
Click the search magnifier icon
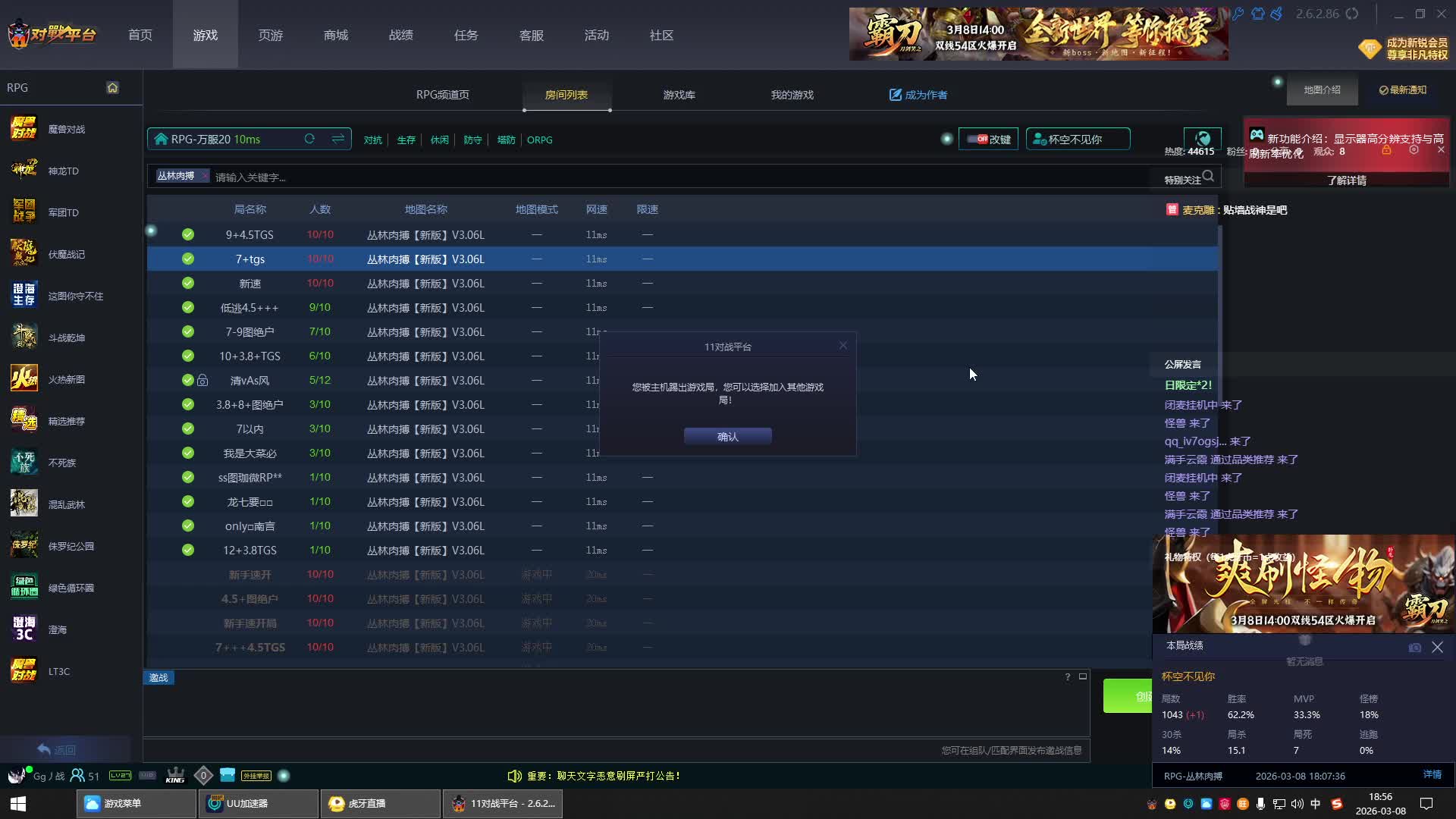(1208, 177)
